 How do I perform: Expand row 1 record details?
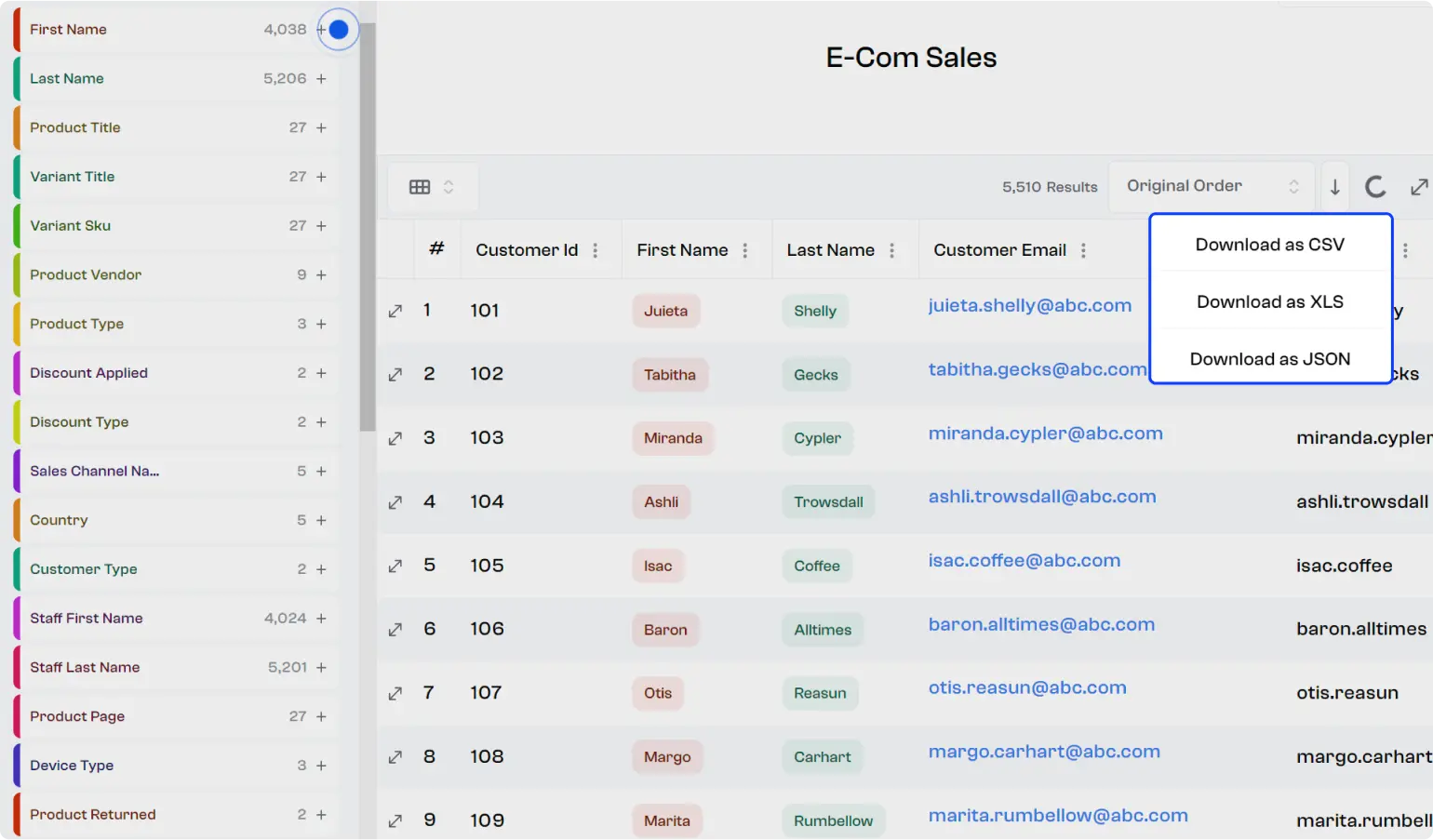[x=395, y=311]
